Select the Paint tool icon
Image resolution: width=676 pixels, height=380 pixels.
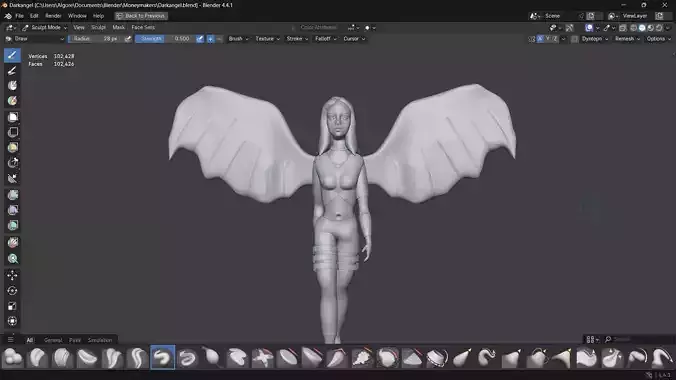12,70
